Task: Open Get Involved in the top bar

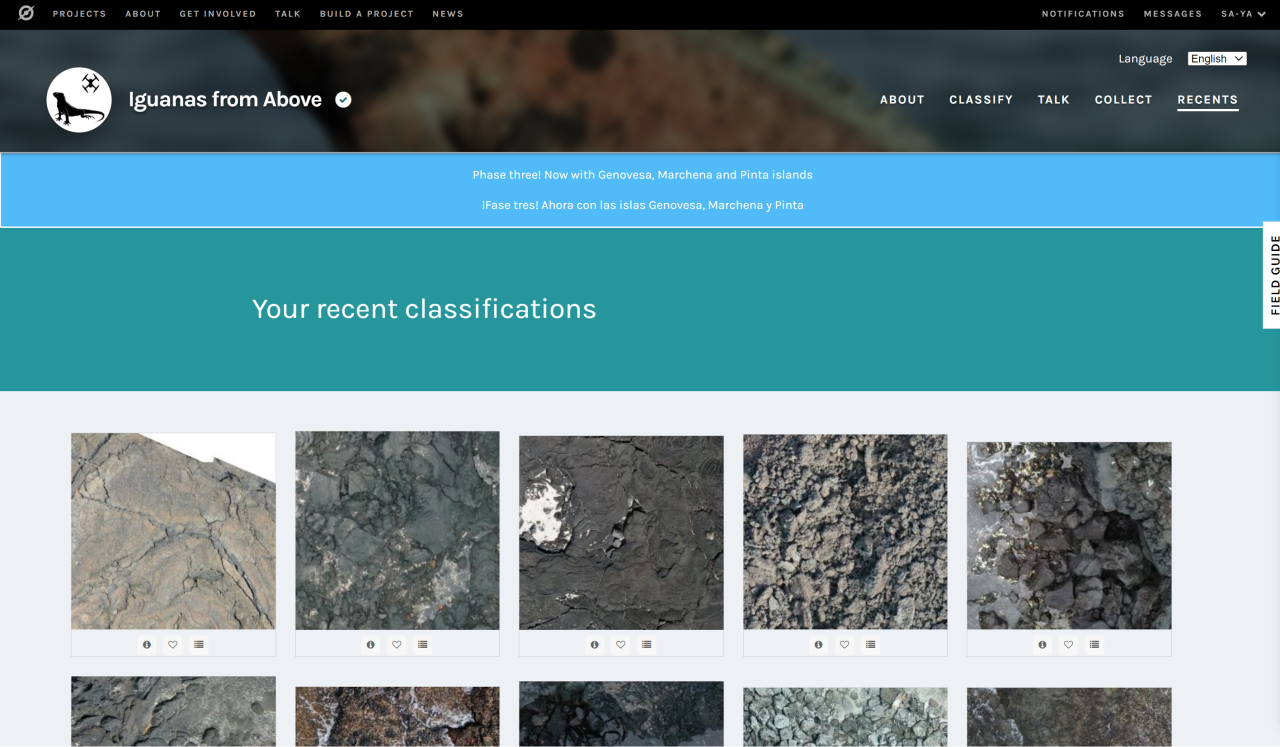Action: pyautogui.click(x=218, y=14)
